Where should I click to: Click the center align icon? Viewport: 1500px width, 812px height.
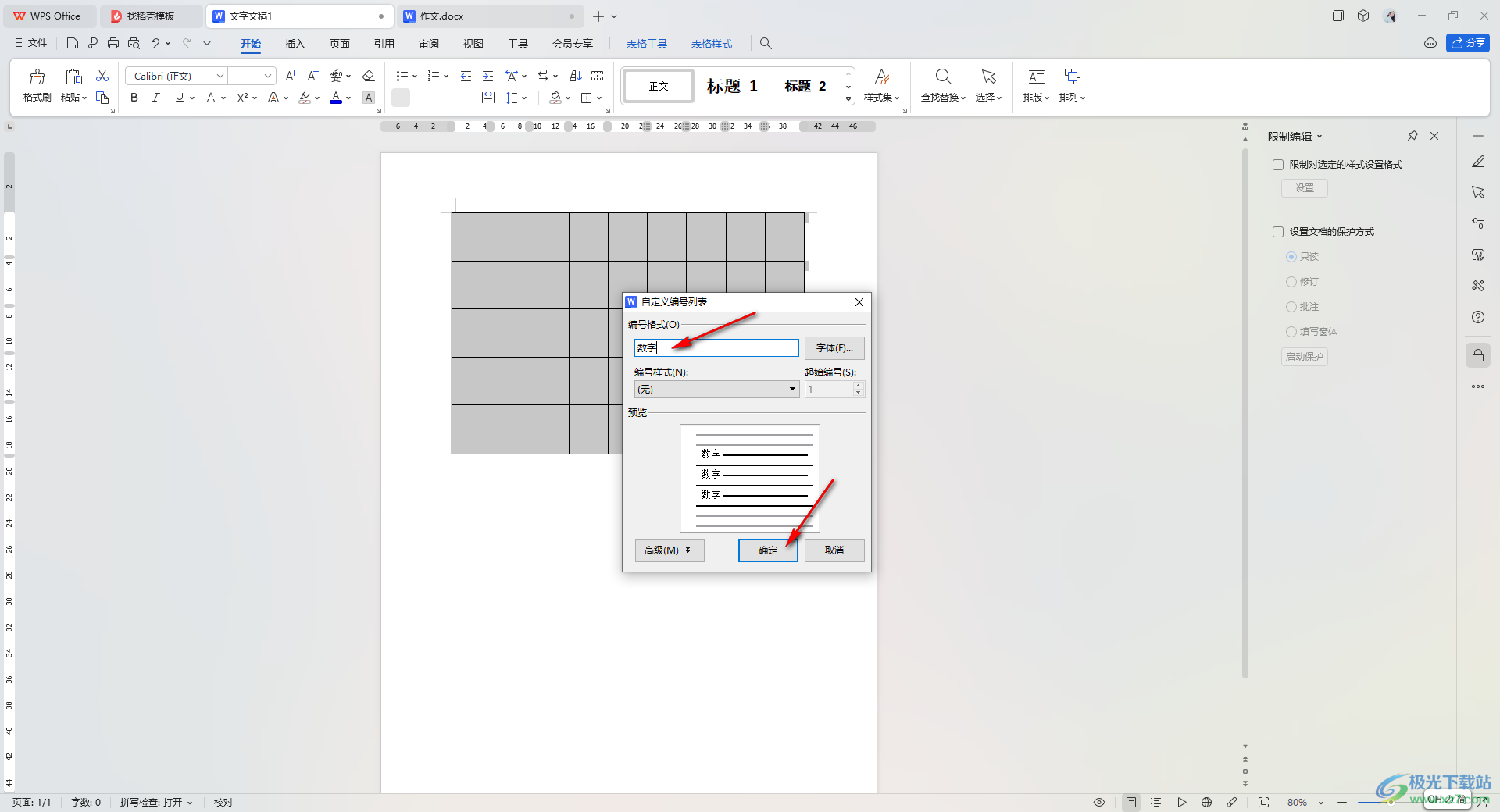coord(422,98)
